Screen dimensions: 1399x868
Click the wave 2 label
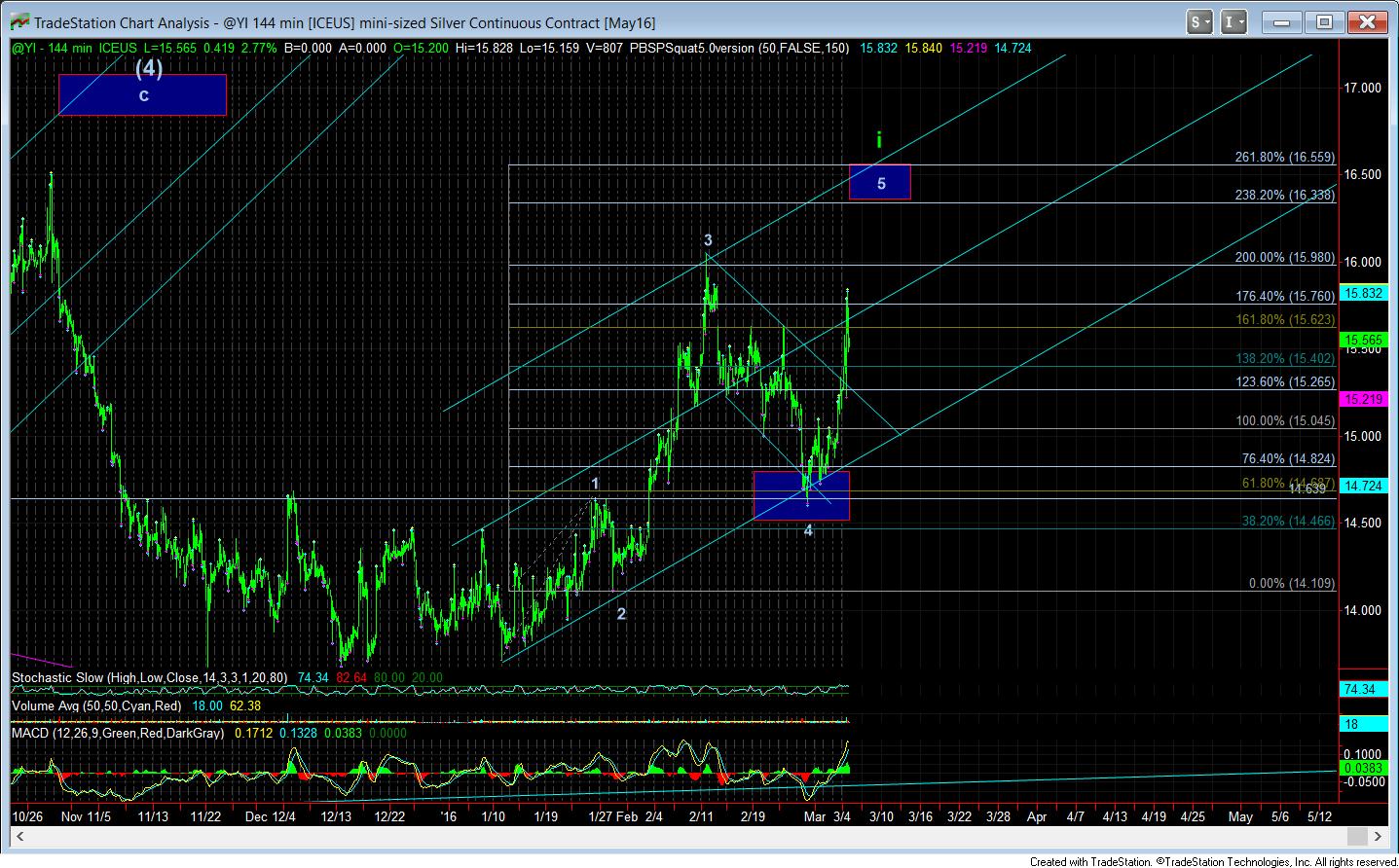click(x=621, y=614)
